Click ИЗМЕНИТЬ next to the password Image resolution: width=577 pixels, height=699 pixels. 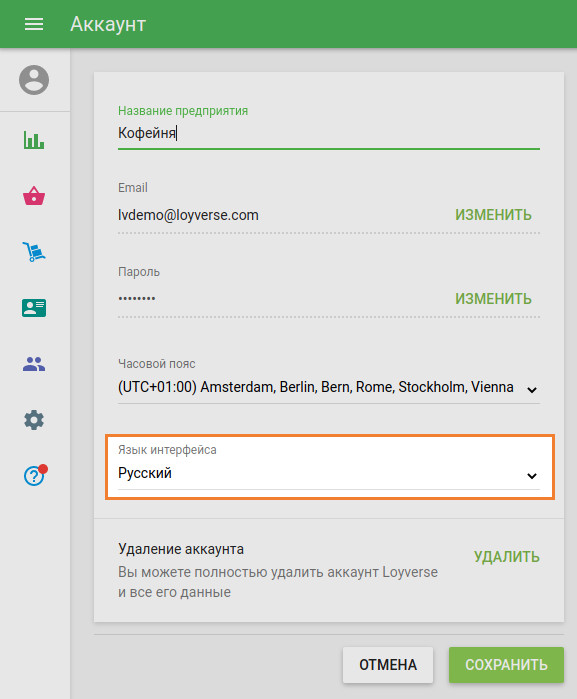pyautogui.click(x=493, y=299)
